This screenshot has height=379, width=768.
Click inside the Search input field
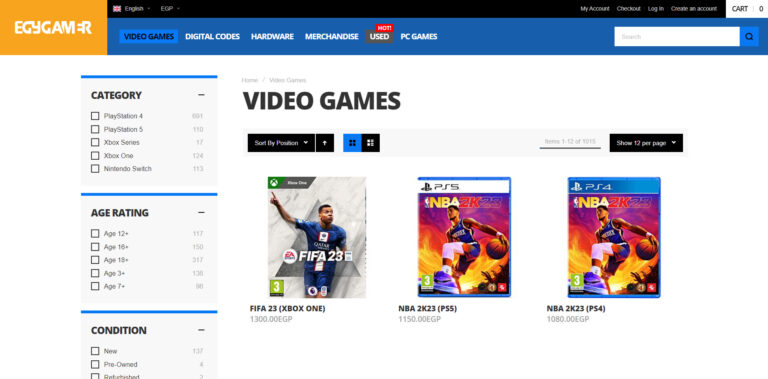[x=677, y=37]
